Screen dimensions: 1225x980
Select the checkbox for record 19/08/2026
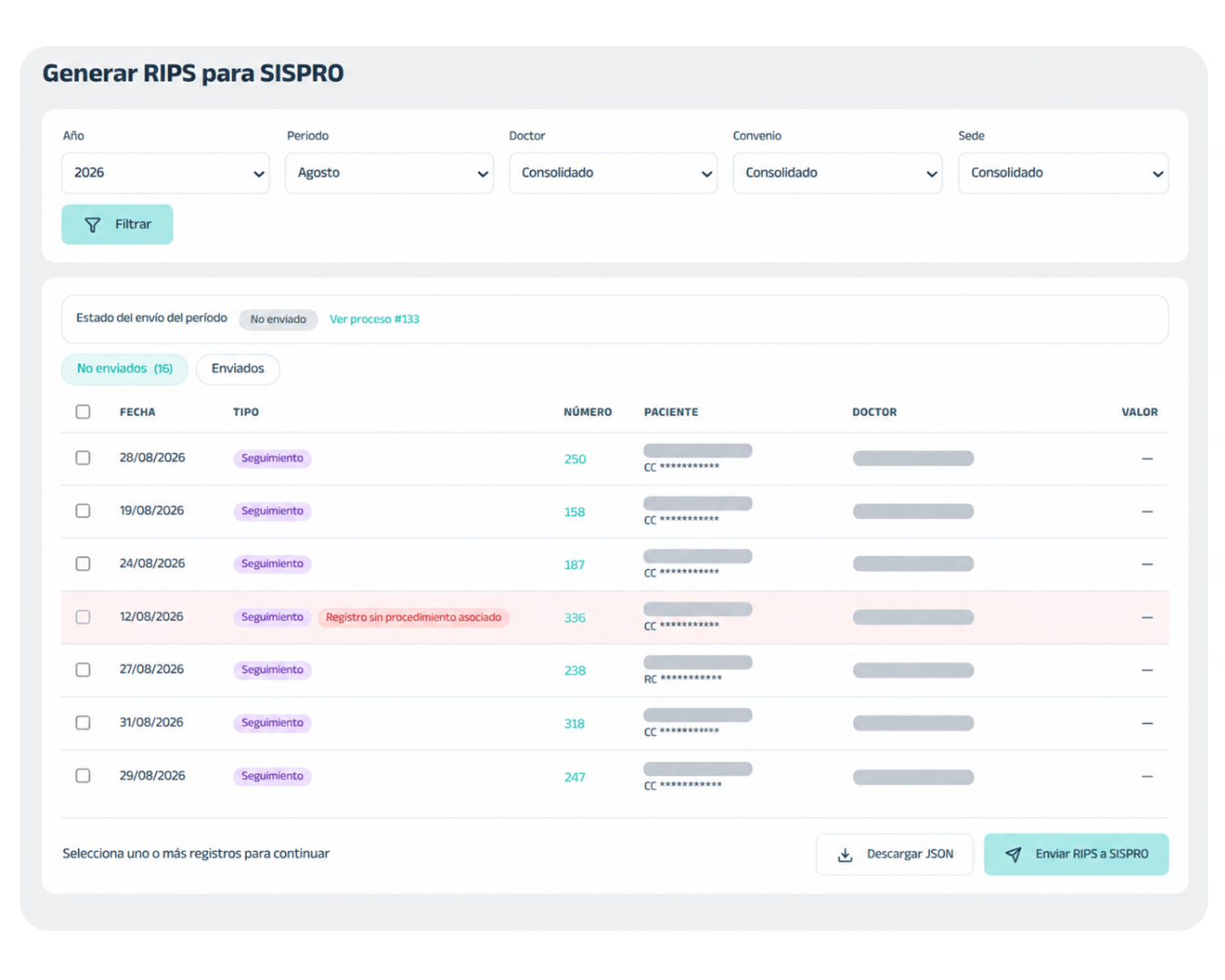(x=83, y=511)
